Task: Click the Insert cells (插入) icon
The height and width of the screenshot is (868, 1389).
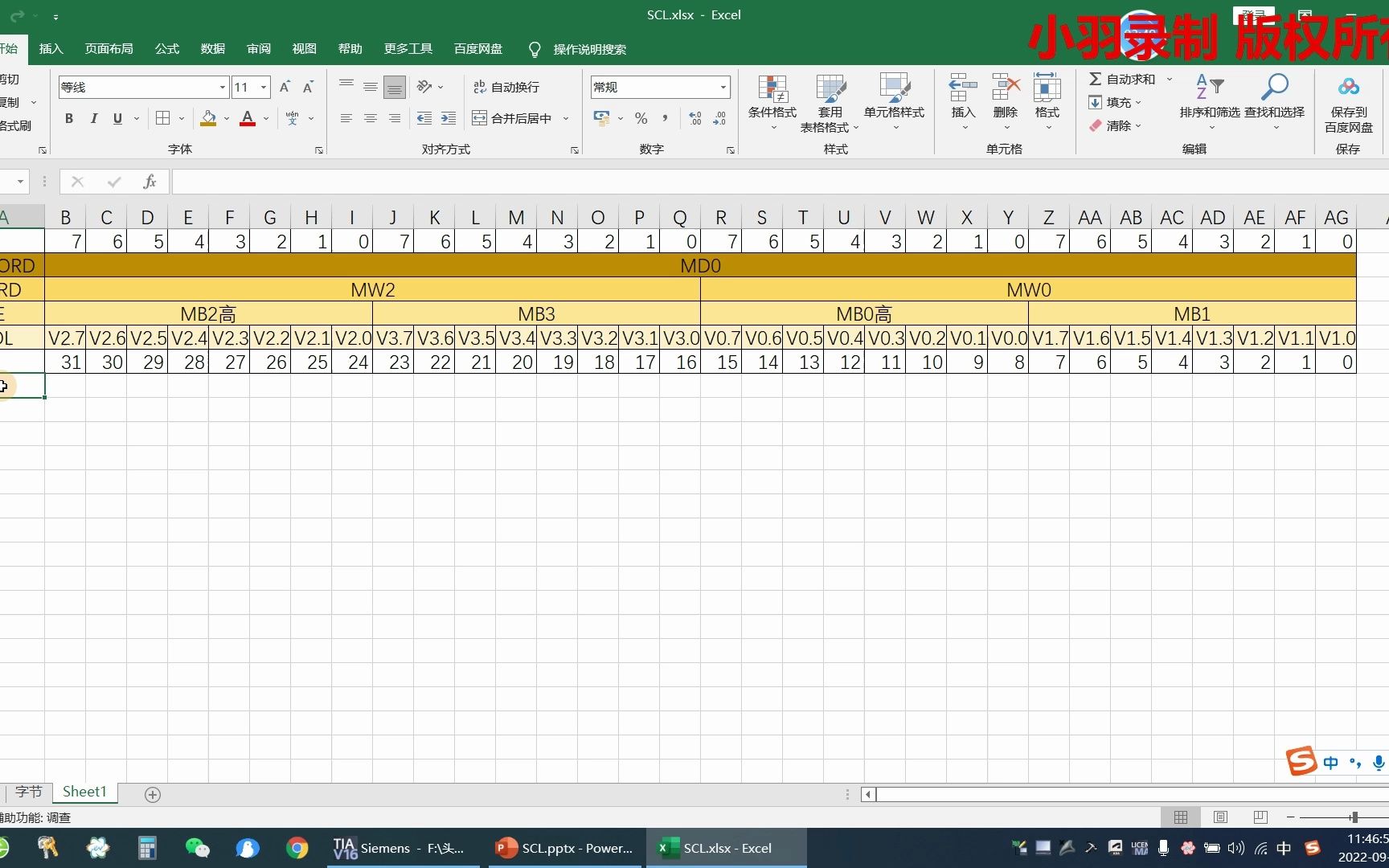Action: click(963, 88)
